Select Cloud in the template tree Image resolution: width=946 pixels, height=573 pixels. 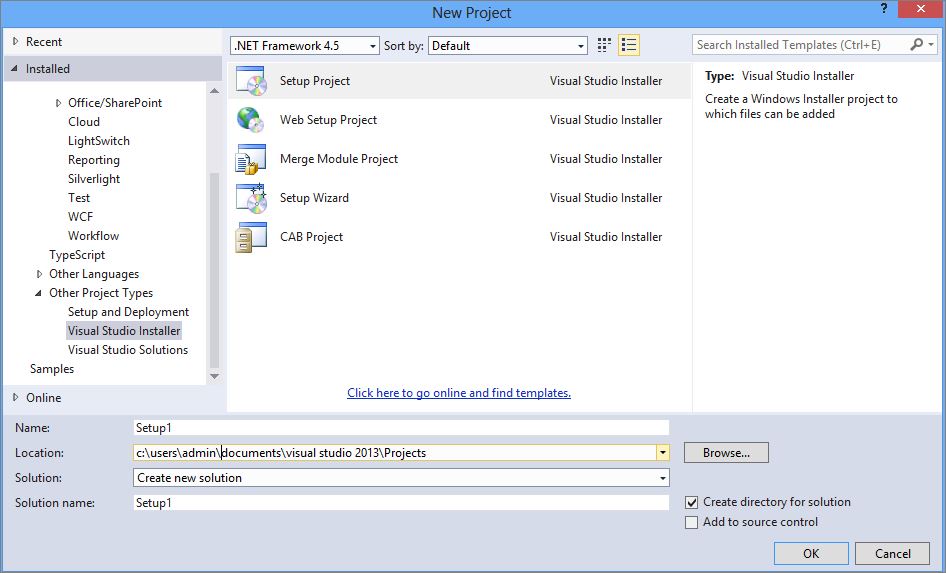[84, 122]
